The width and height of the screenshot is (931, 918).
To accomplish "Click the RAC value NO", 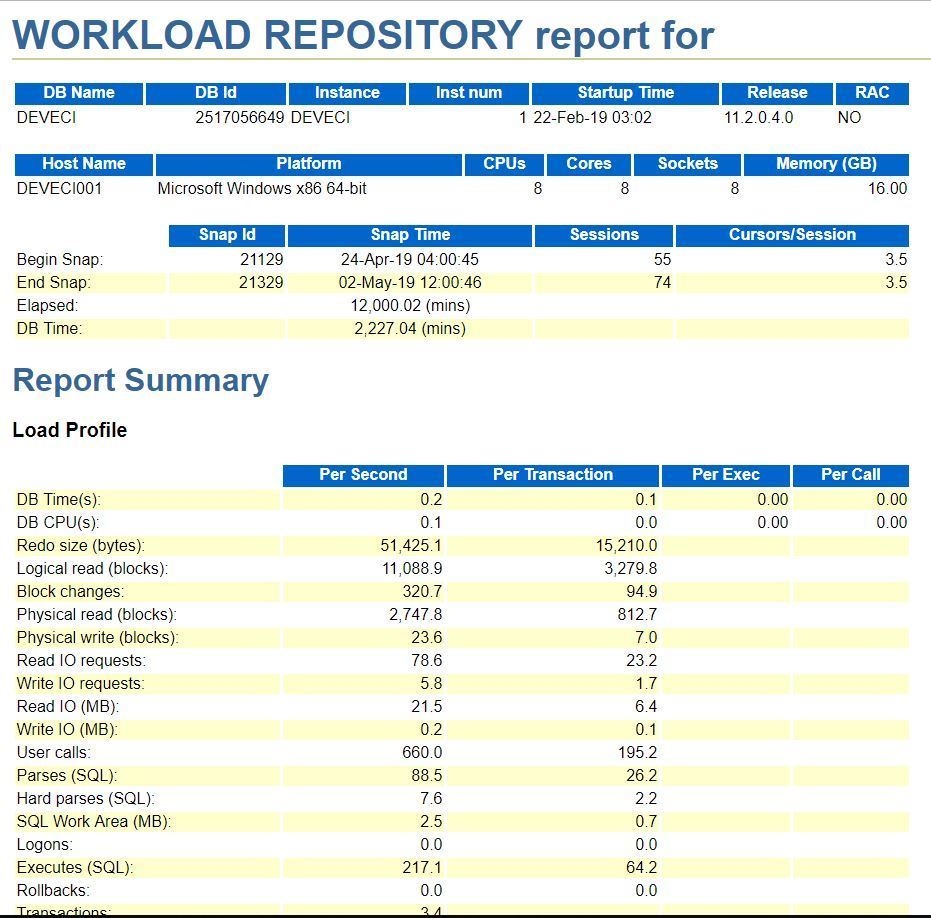I will (x=849, y=118).
